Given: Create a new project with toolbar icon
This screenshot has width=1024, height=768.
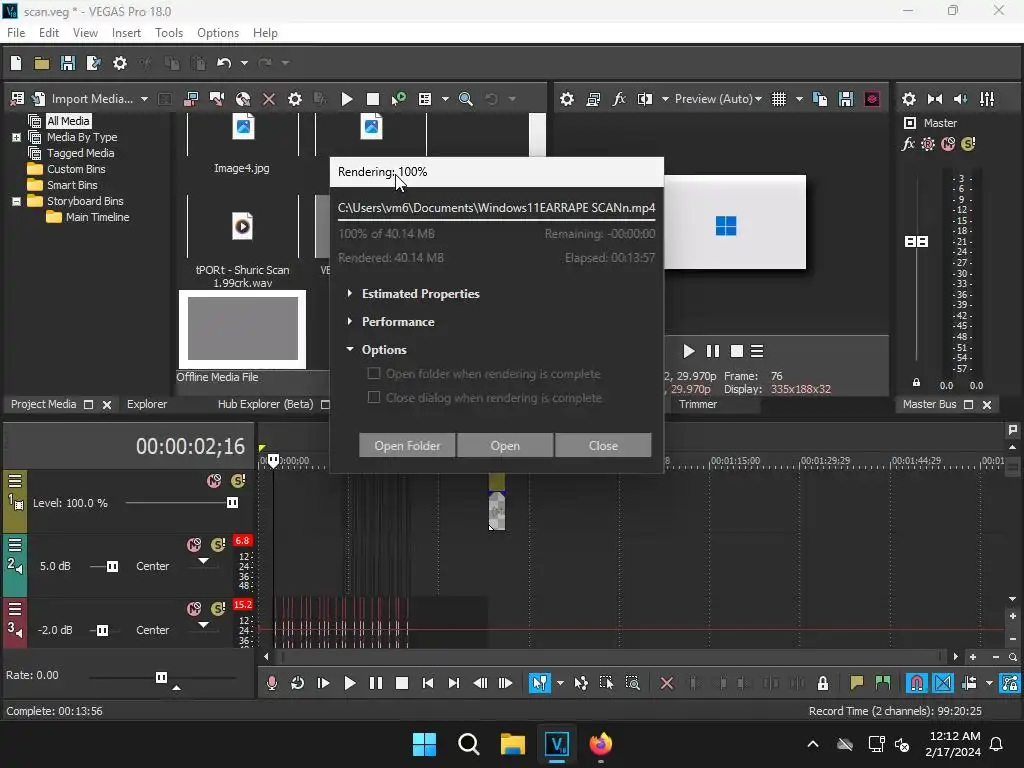Looking at the screenshot, I should click(x=16, y=63).
